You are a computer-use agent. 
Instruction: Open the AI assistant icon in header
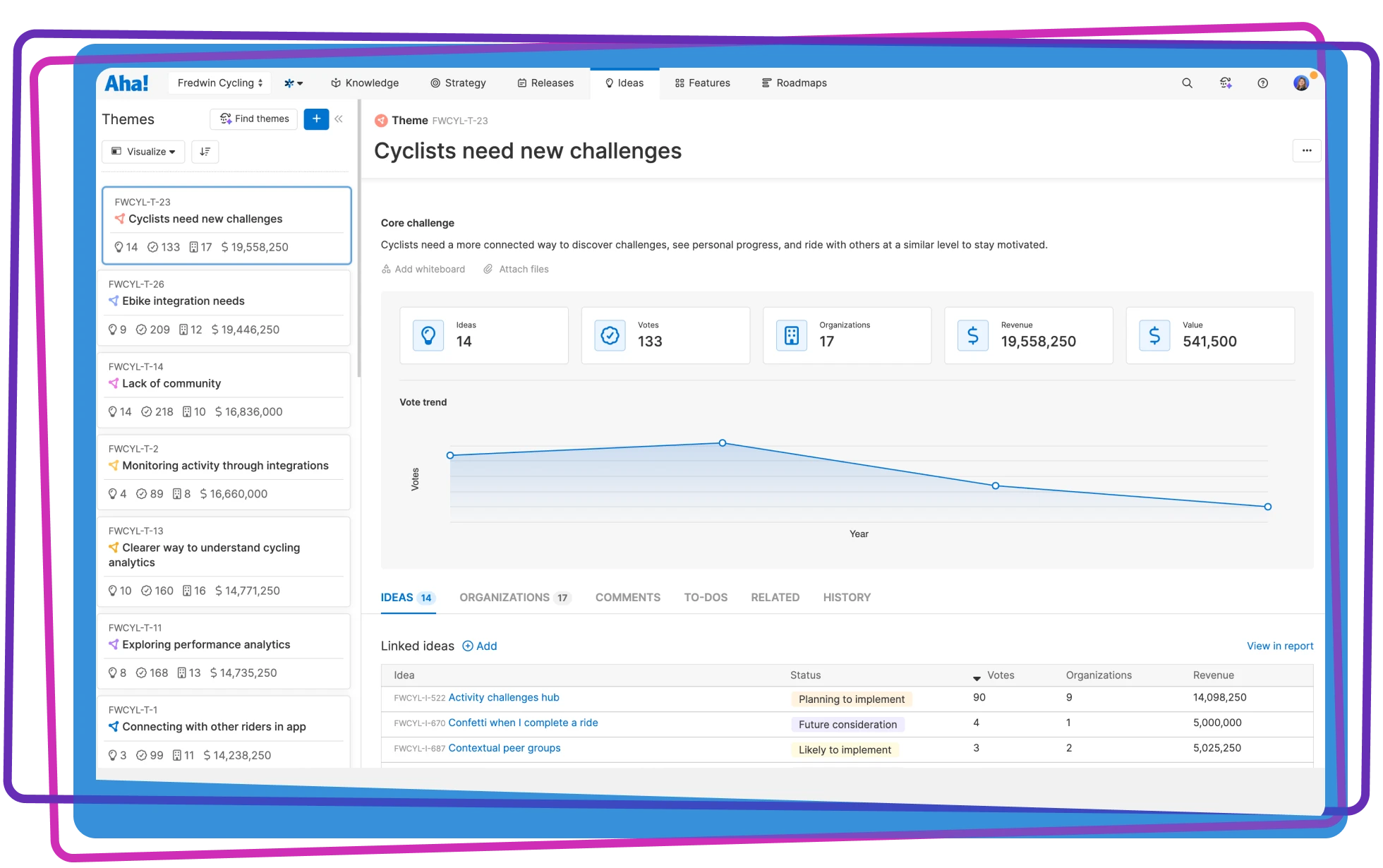coord(1226,83)
